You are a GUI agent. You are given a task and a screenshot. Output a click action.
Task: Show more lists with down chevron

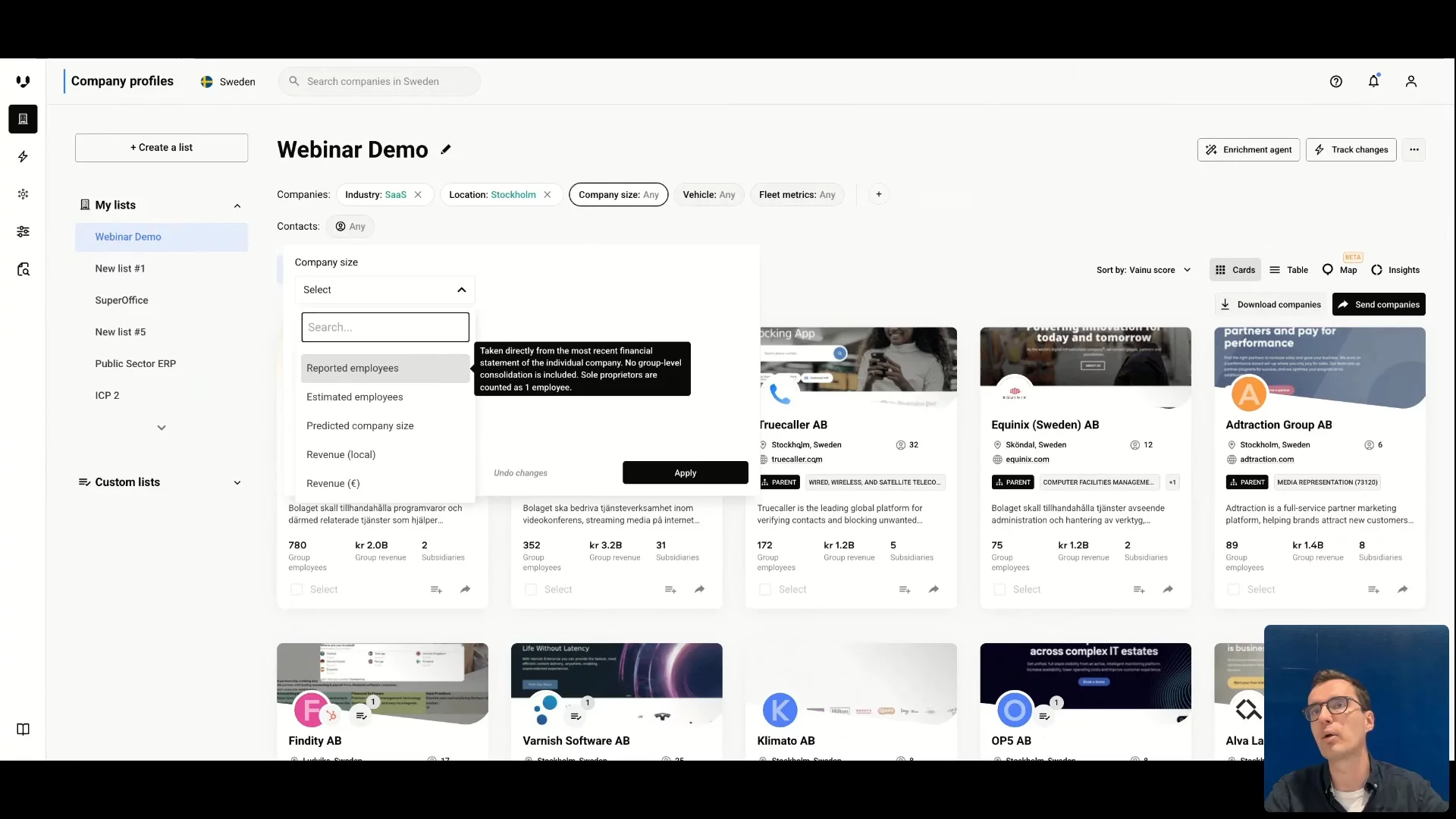pyautogui.click(x=162, y=428)
